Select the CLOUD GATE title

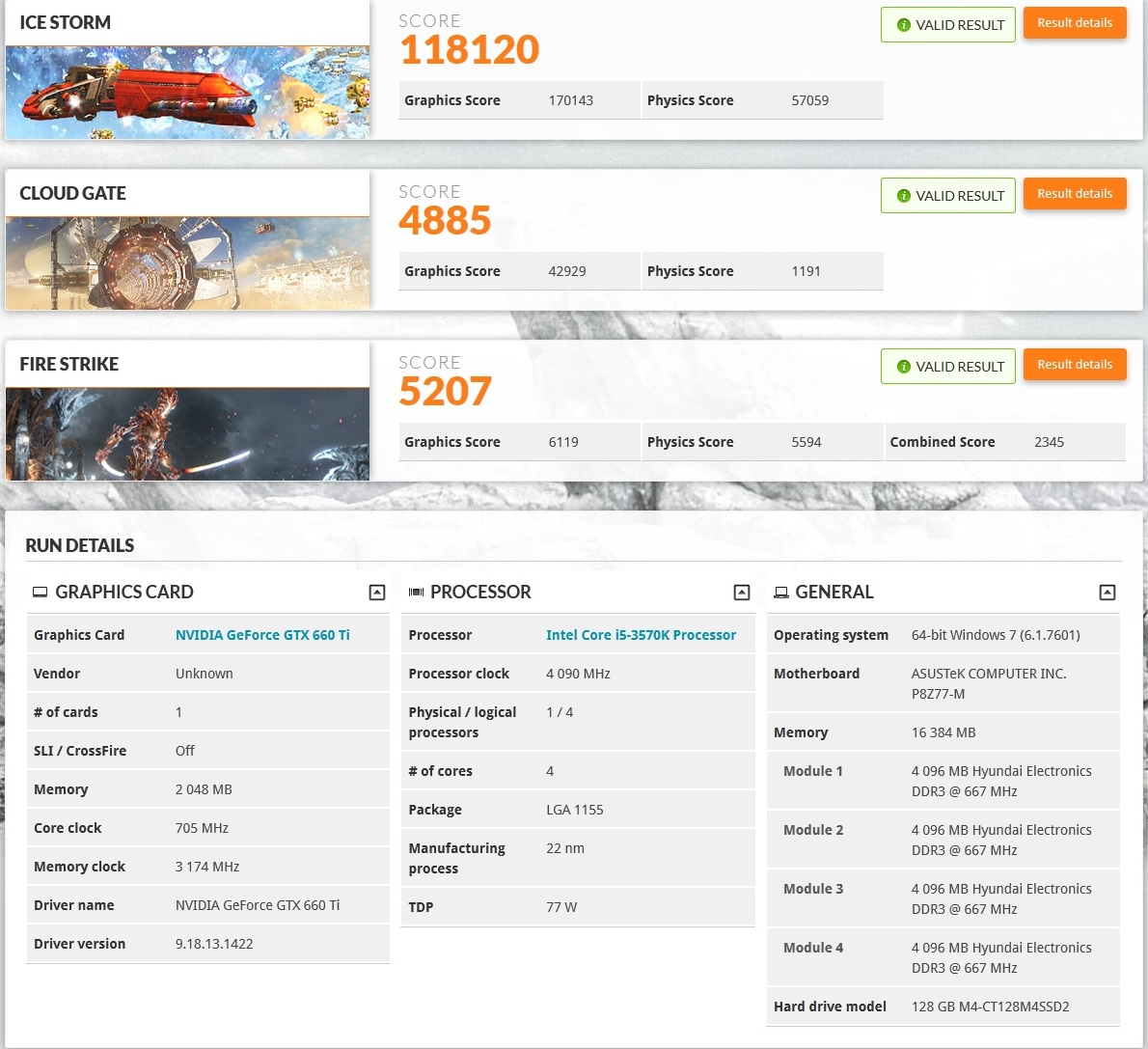(72, 193)
